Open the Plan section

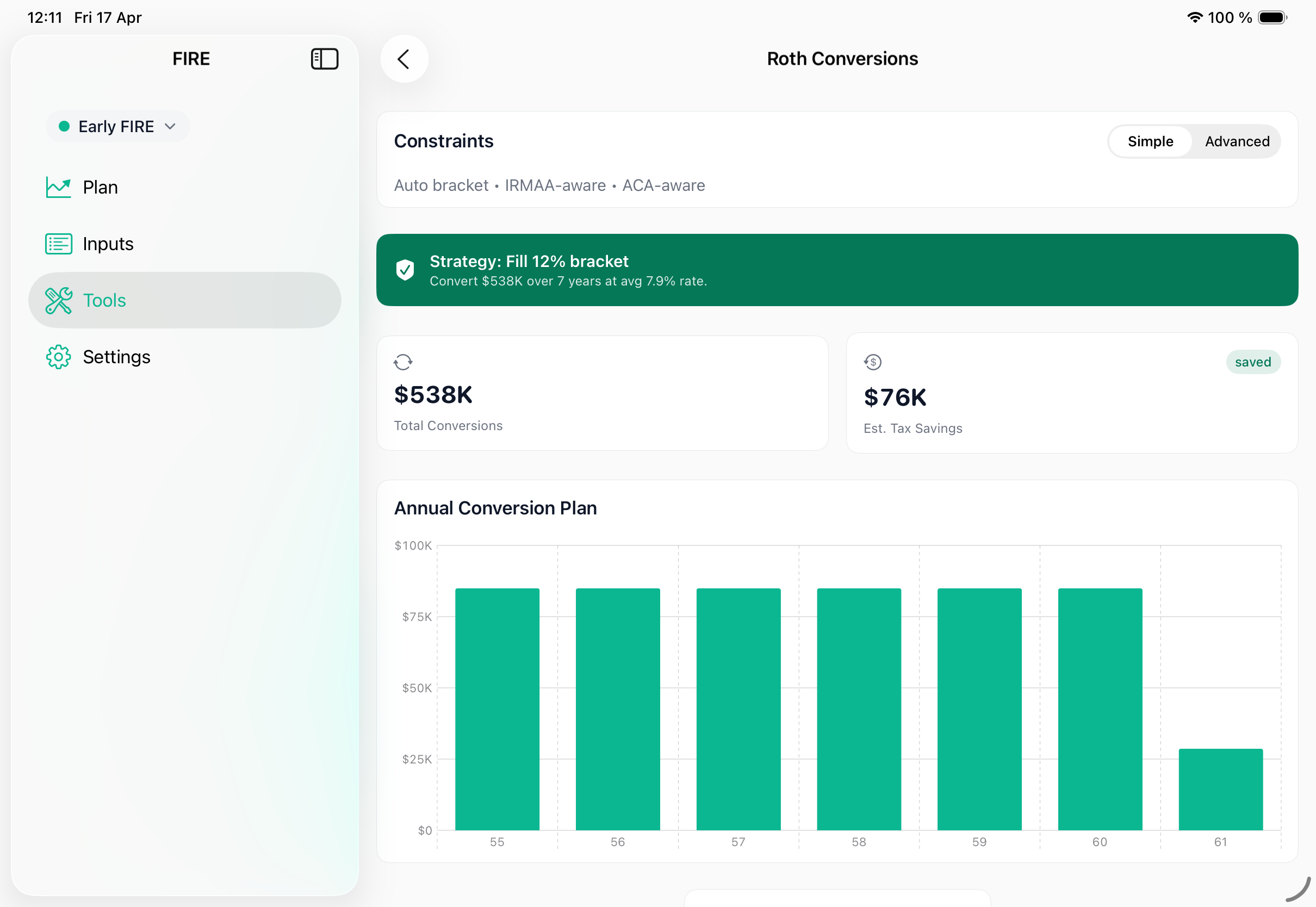(185, 187)
